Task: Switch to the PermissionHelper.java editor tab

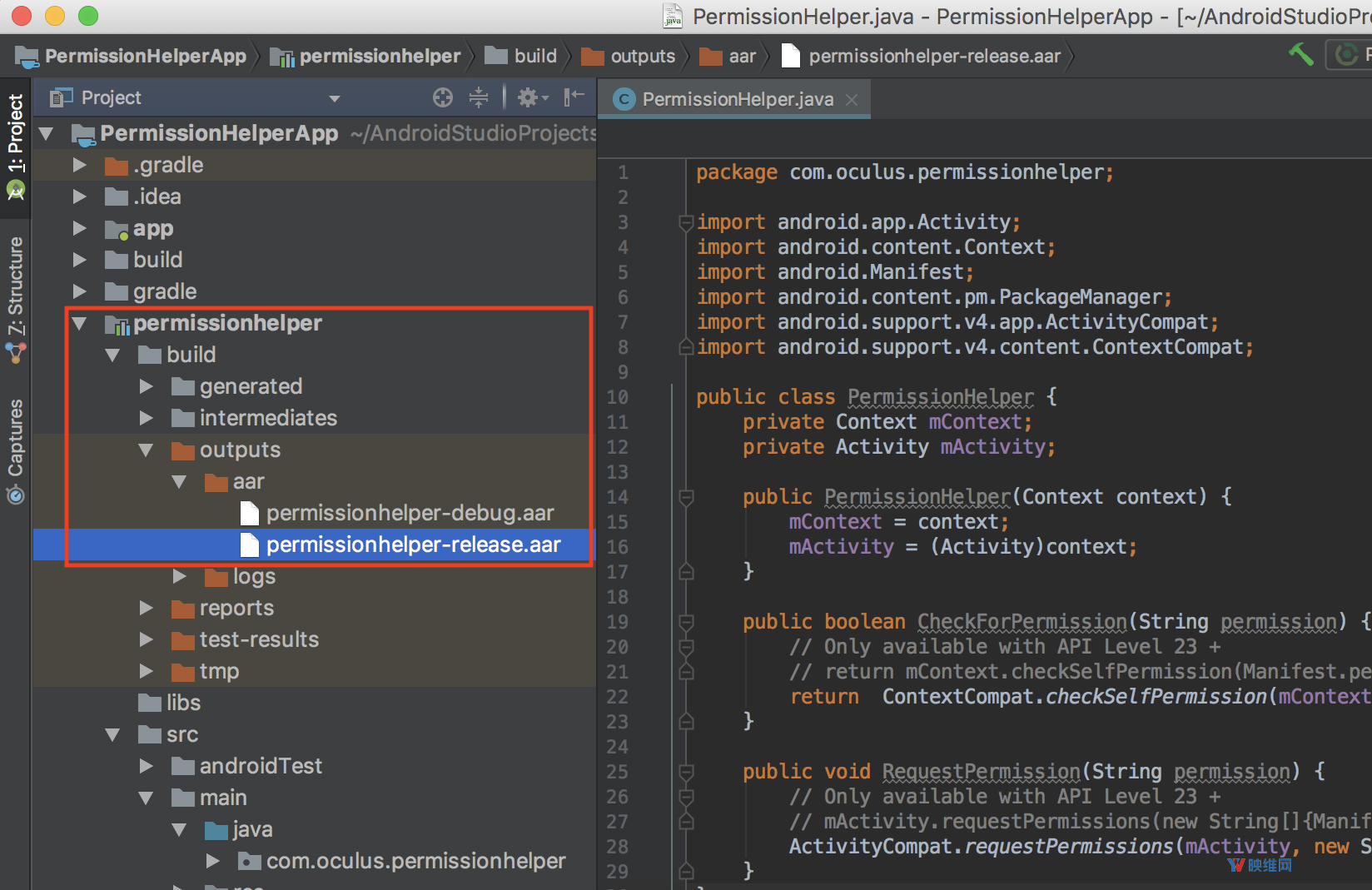Action: tap(737, 100)
